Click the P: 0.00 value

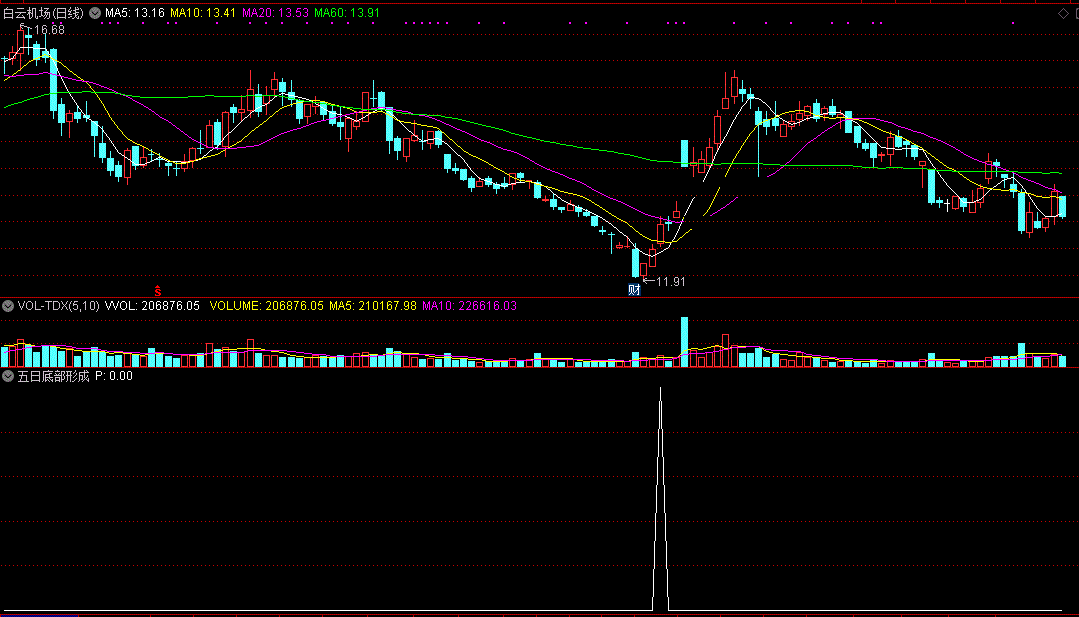coord(114,376)
